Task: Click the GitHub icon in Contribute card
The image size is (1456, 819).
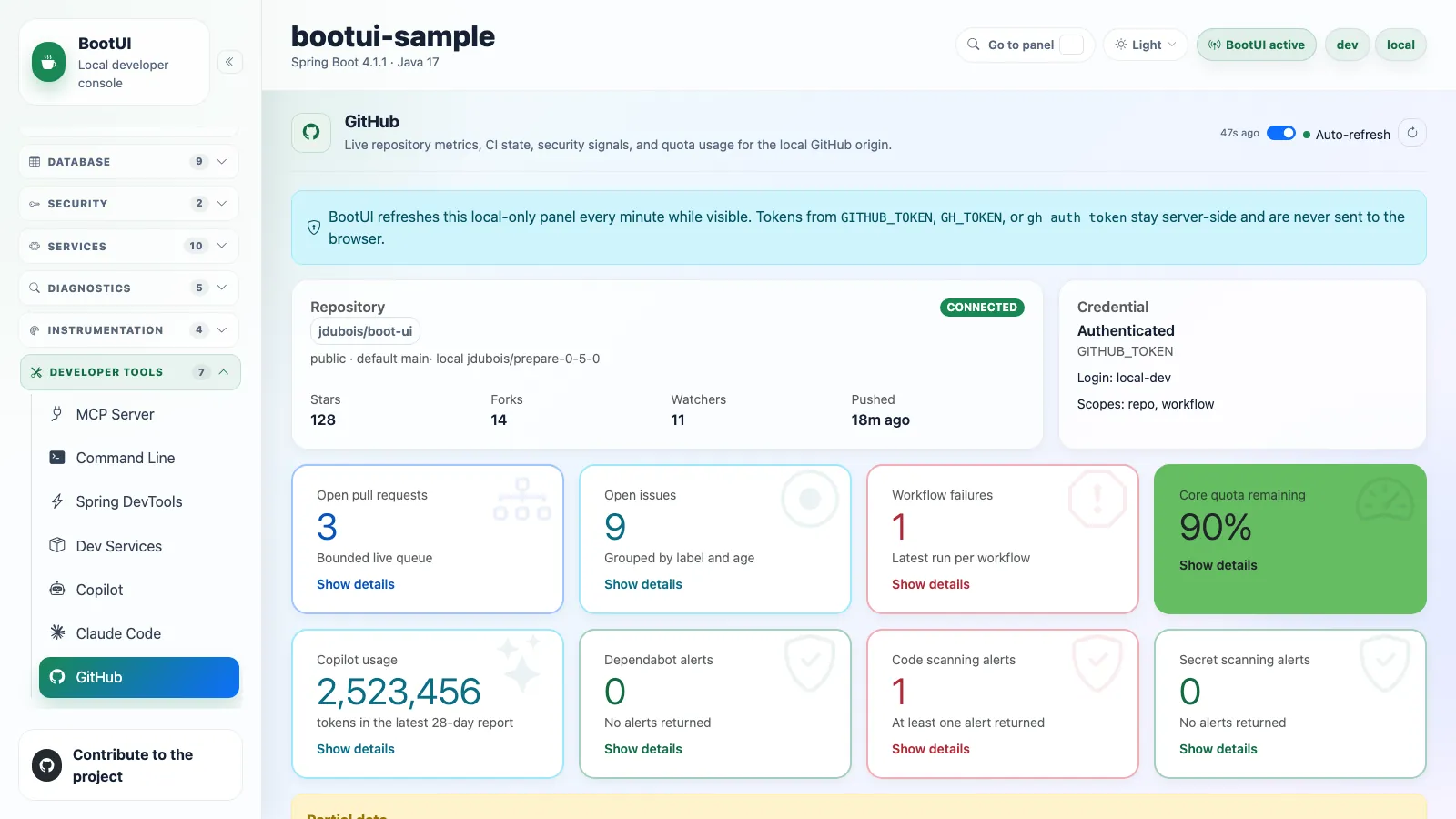Action: (x=47, y=765)
